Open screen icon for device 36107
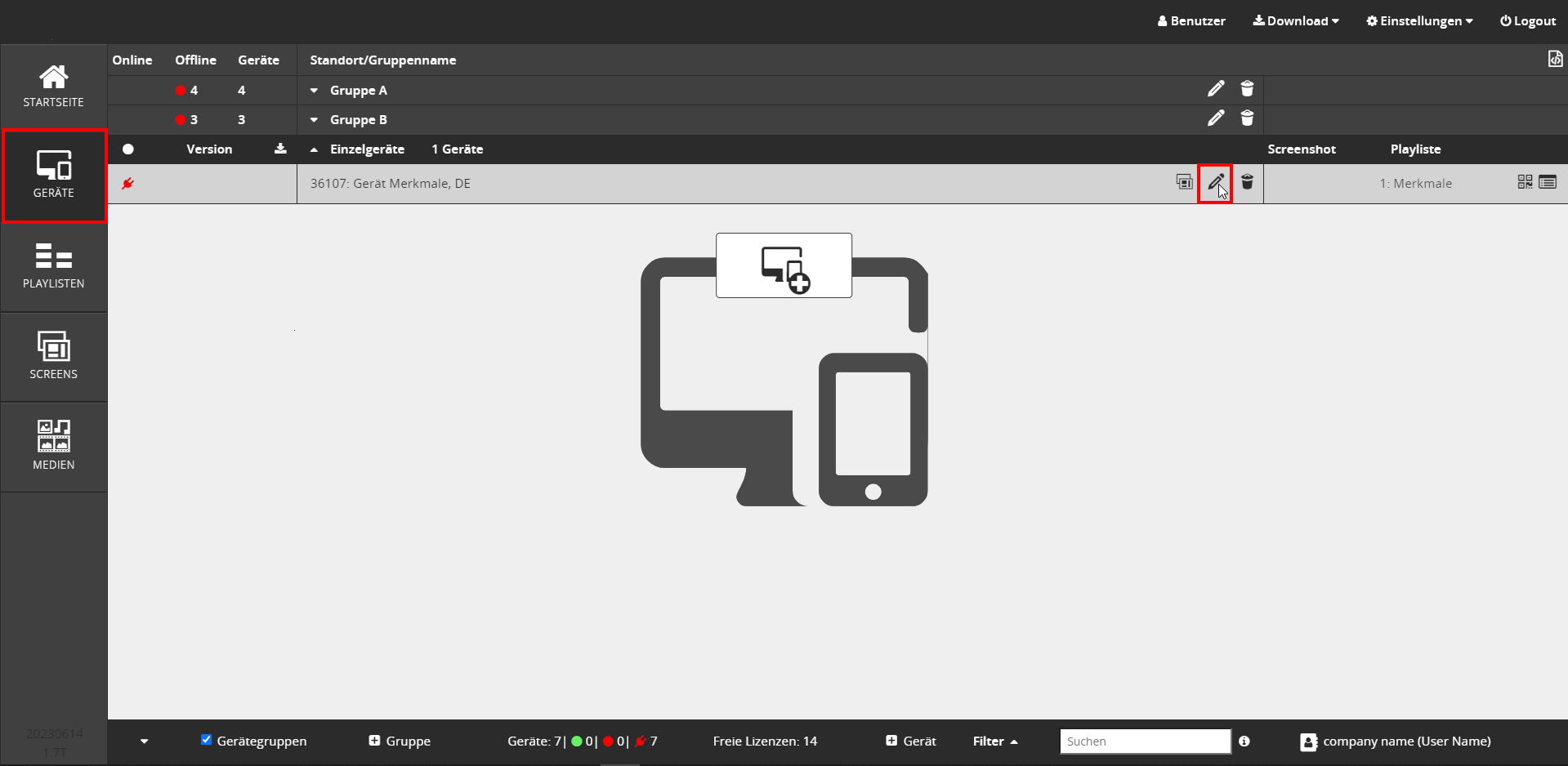The width and height of the screenshot is (1568, 766). [x=1184, y=182]
